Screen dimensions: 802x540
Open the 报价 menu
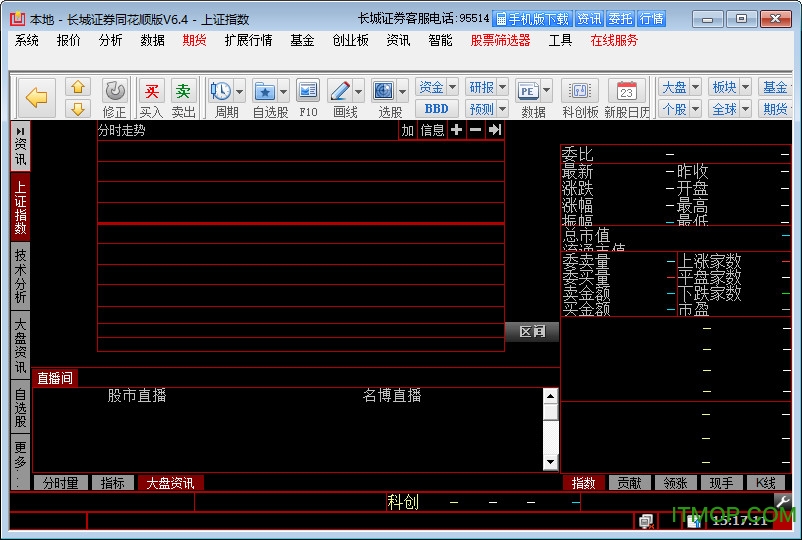click(x=69, y=40)
